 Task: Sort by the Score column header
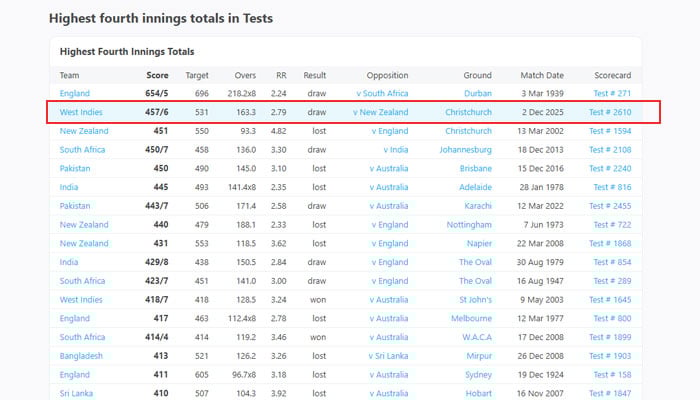[x=157, y=75]
